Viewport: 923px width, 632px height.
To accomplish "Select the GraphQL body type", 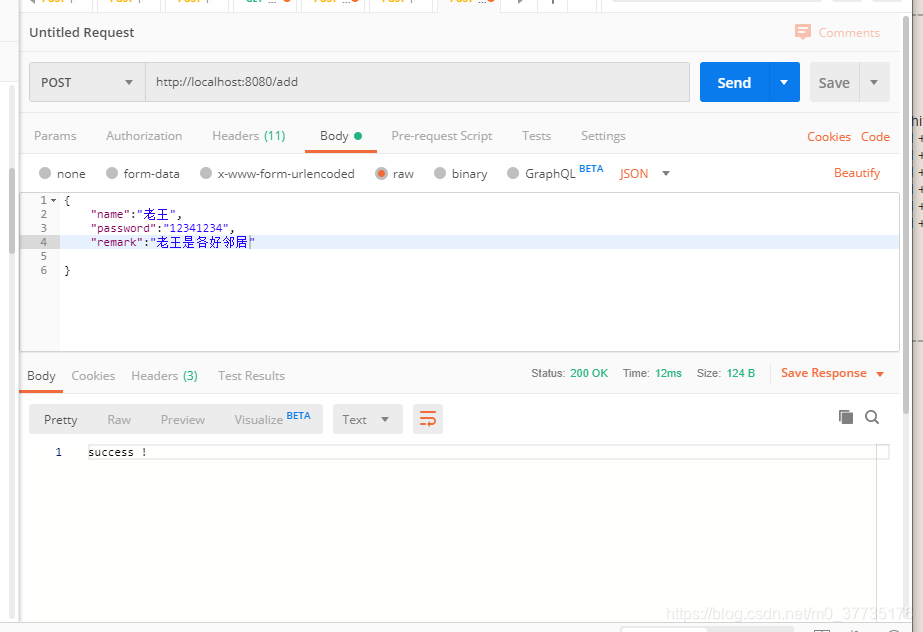I will pos(513,173).
